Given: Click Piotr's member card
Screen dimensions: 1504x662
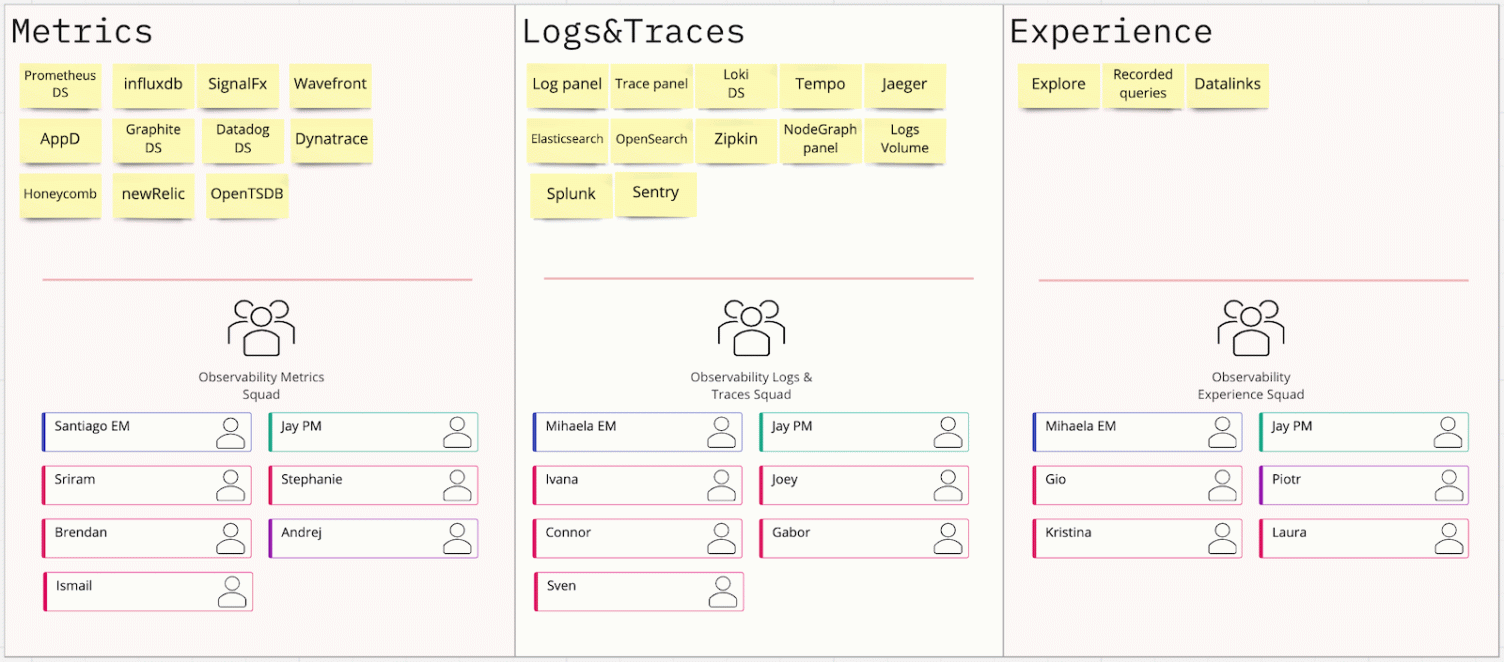Looking at the screenshot, I should pos(1363,484).
